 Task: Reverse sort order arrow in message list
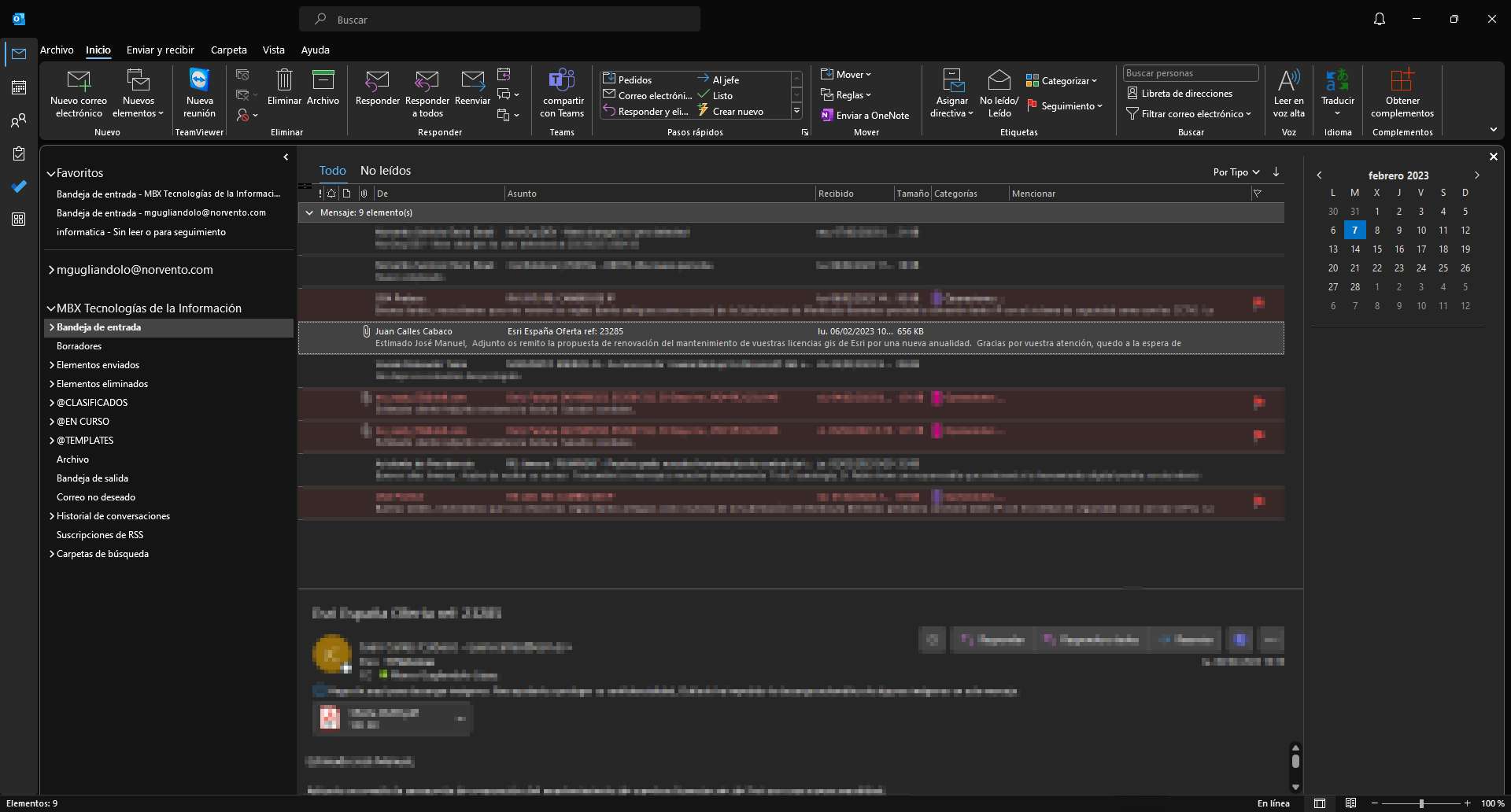point(1276,172)
